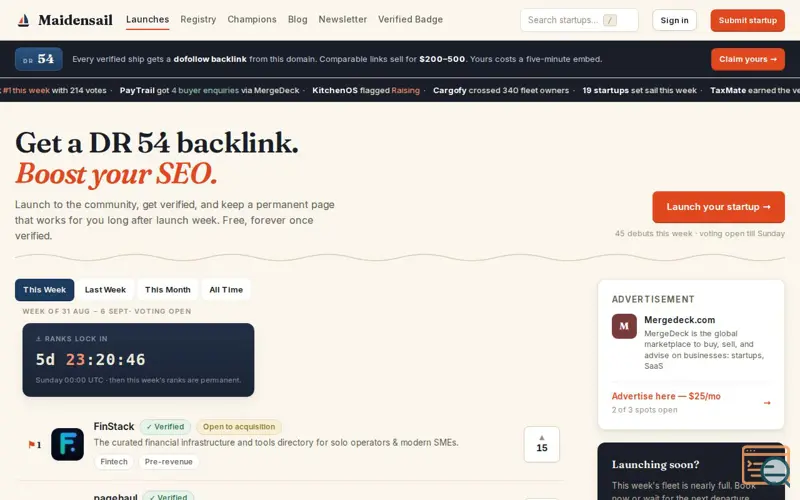
Task: Click the dofollow backlink text
Action: (210, 59)
